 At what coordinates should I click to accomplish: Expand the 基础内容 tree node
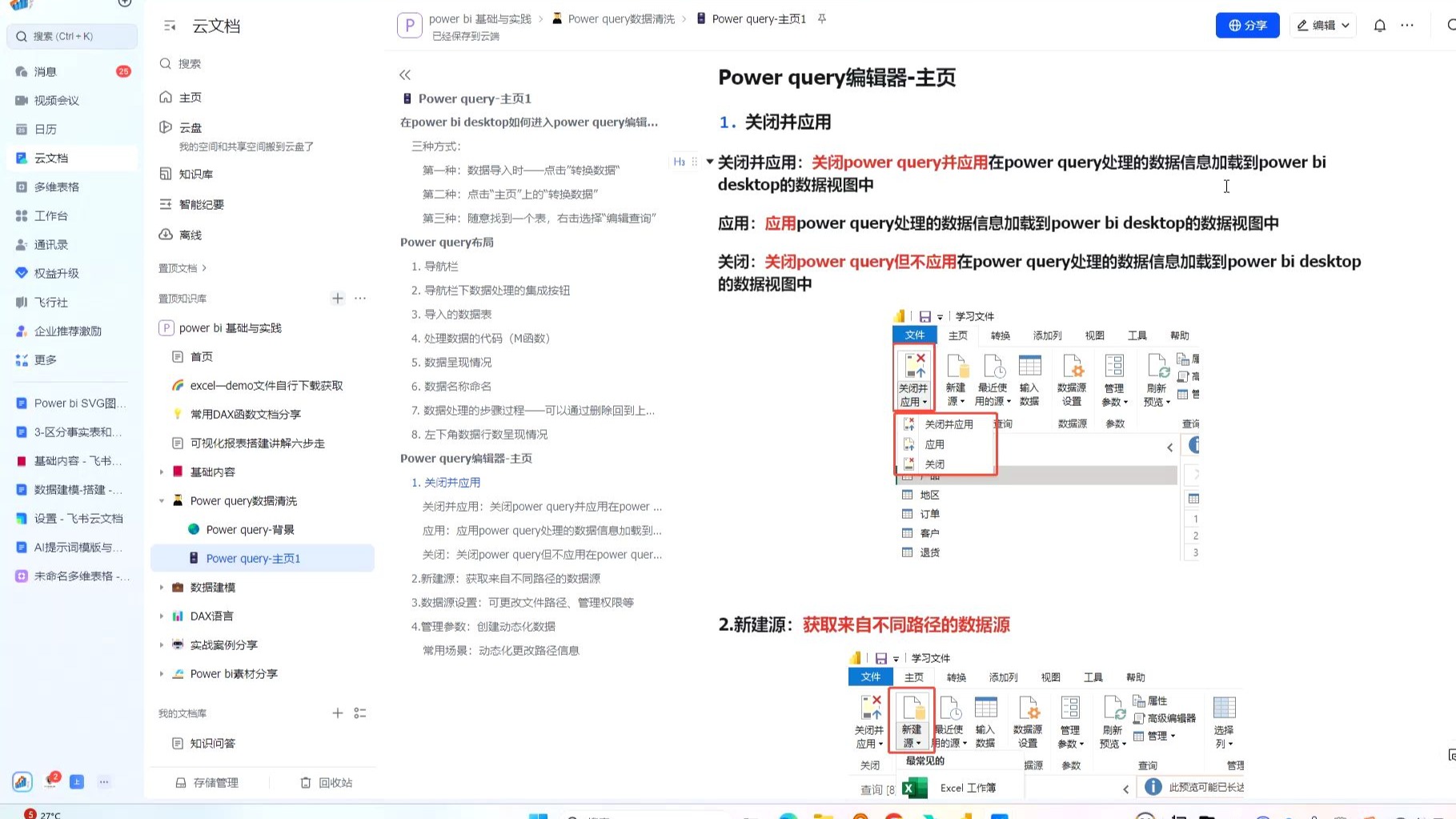pyautogui.click(x=162, y=472)
